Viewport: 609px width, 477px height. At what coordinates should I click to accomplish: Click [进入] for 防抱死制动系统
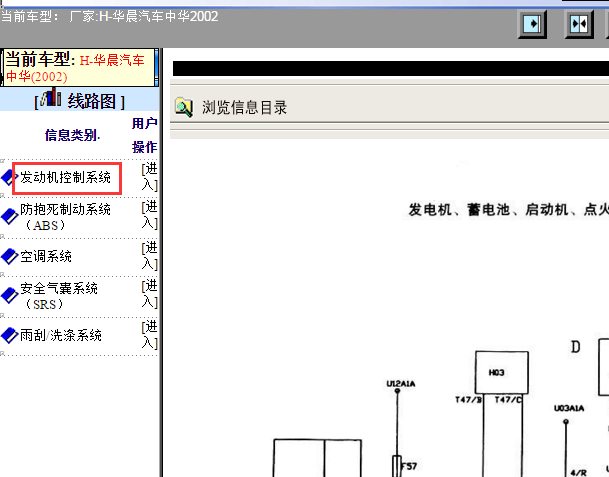150,215
